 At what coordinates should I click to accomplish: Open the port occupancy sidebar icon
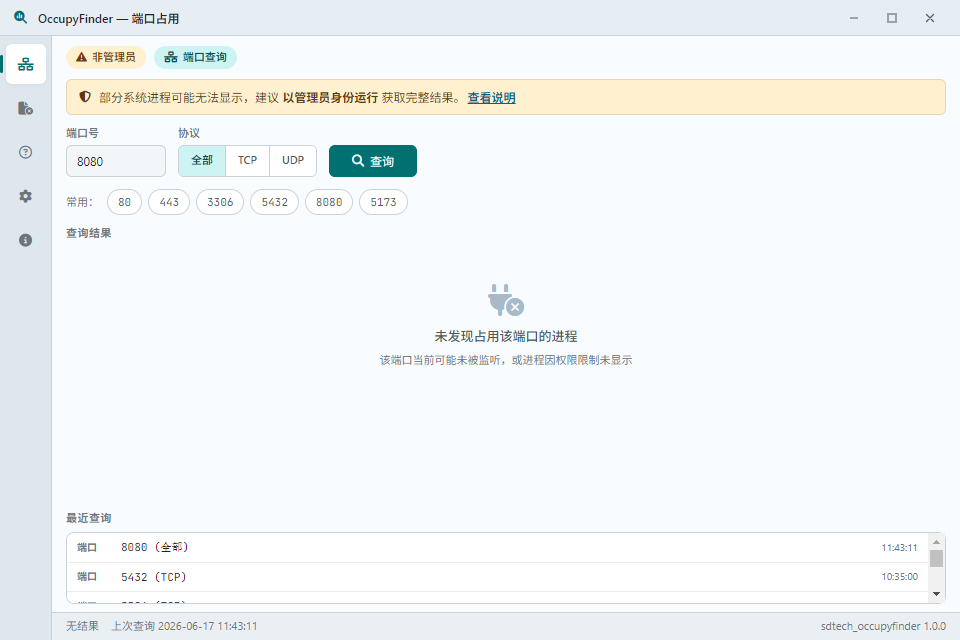(26, 64)
